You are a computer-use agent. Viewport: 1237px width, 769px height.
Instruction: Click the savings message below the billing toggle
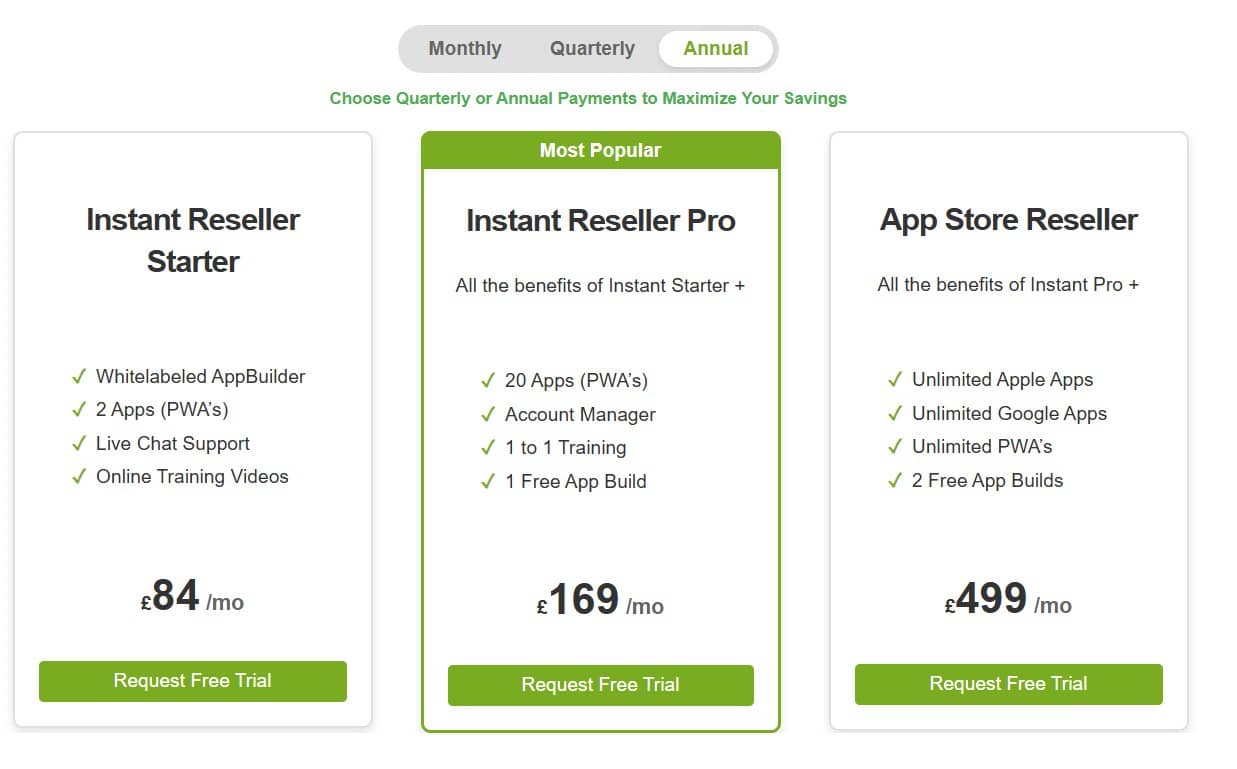point(589,98)
